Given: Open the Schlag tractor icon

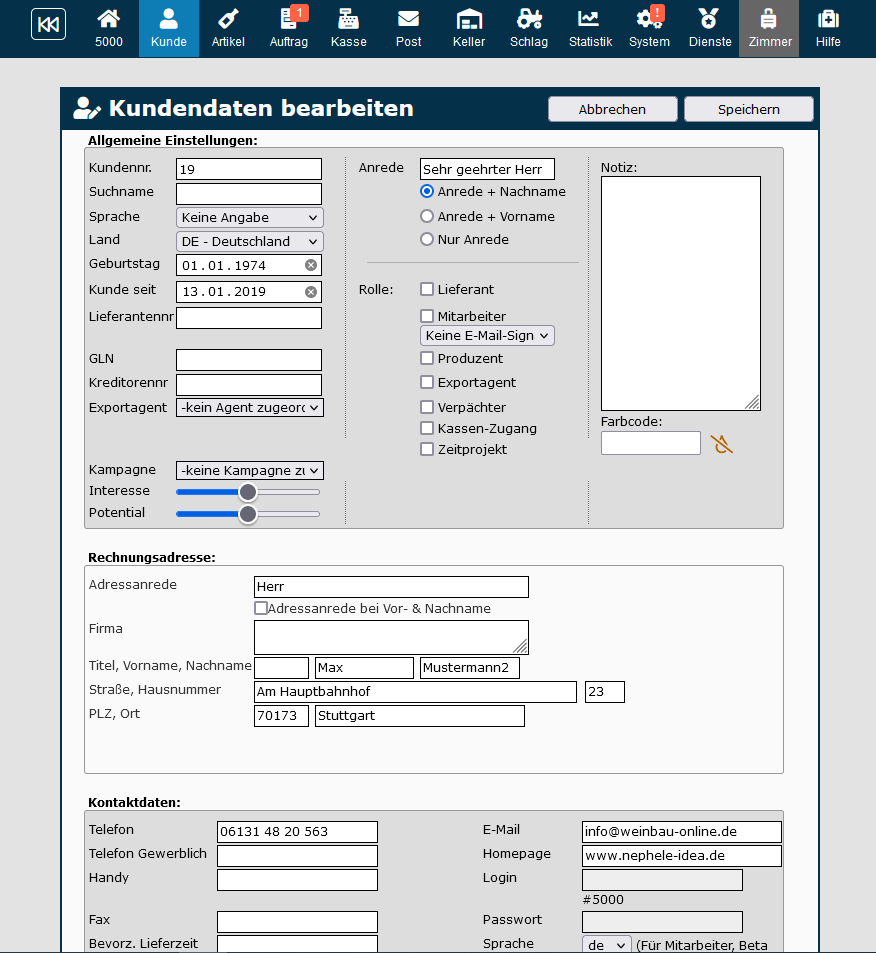Looking at the screenshot, I should pyautogui.click(x=529, y=19).
